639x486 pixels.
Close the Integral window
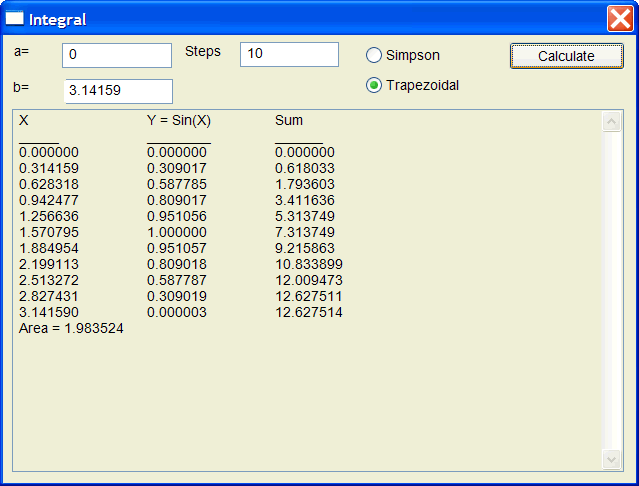pyautogui.click(x=620, y=18)
